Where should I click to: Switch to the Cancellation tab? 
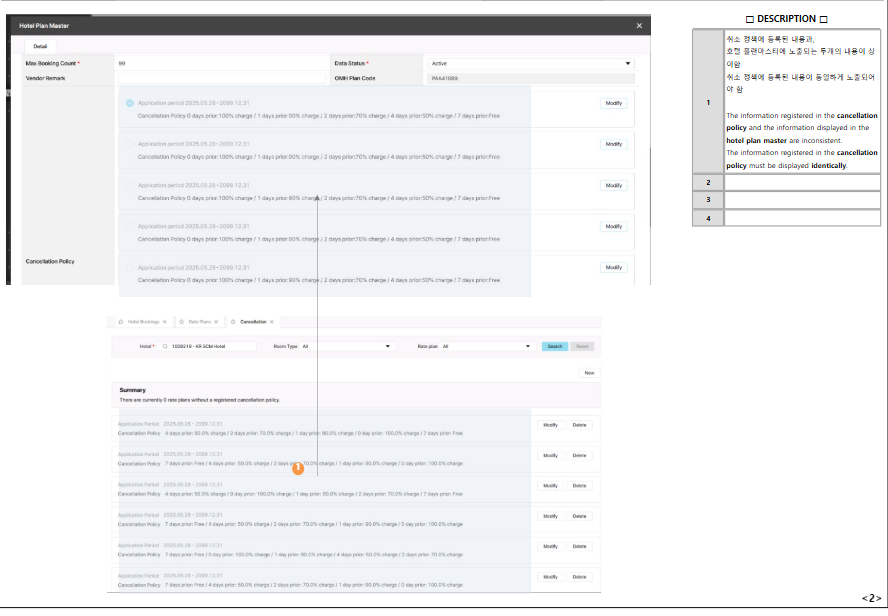coord(253,322)
